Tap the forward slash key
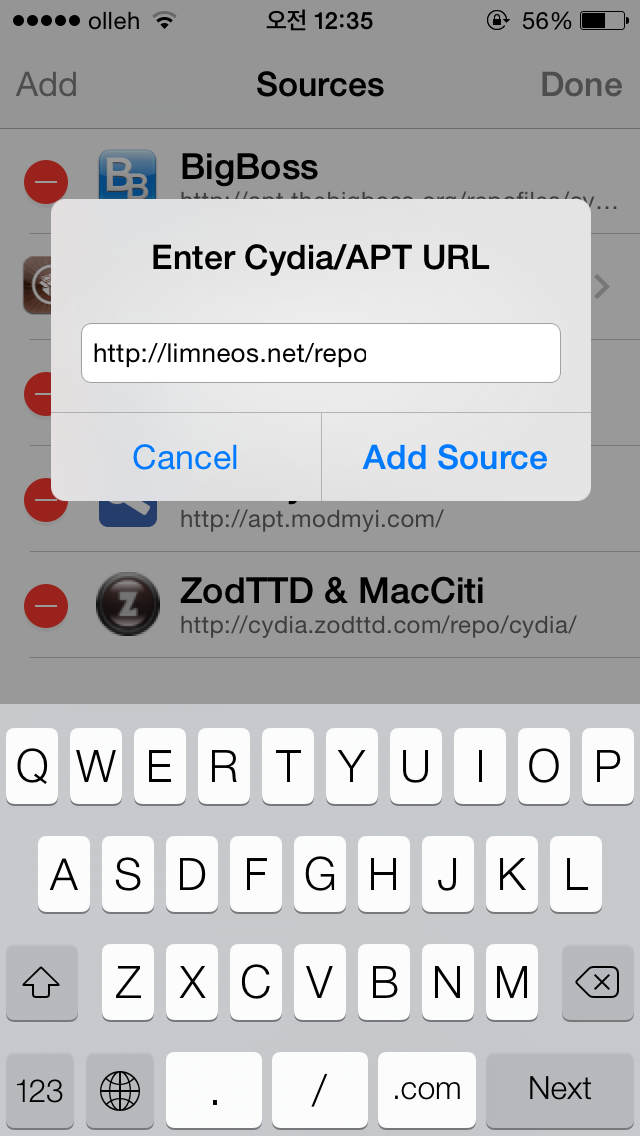The height and width of the screenshot is (1136, 640). (320, 1089)
